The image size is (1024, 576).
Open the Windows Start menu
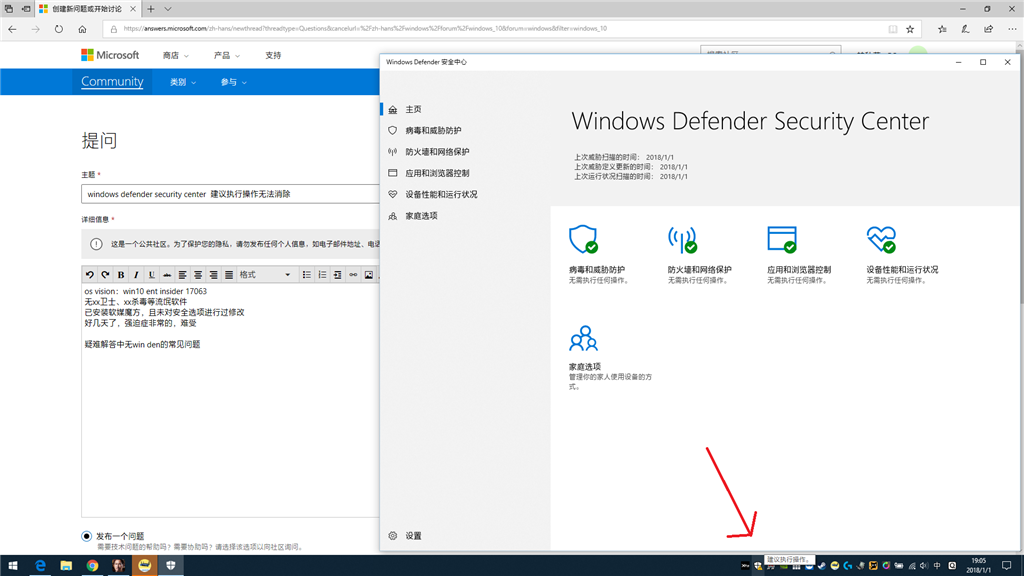pos(12,566)
